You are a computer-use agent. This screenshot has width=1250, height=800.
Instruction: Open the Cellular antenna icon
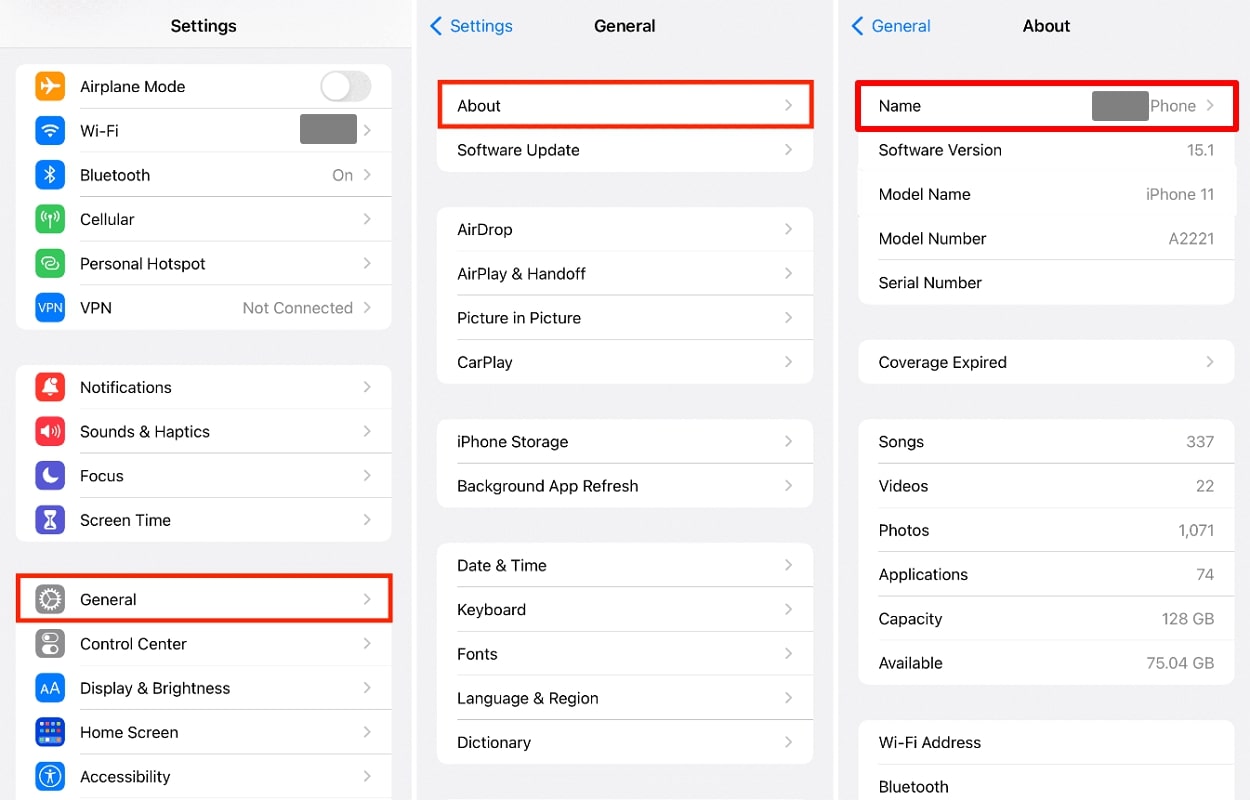50,219
